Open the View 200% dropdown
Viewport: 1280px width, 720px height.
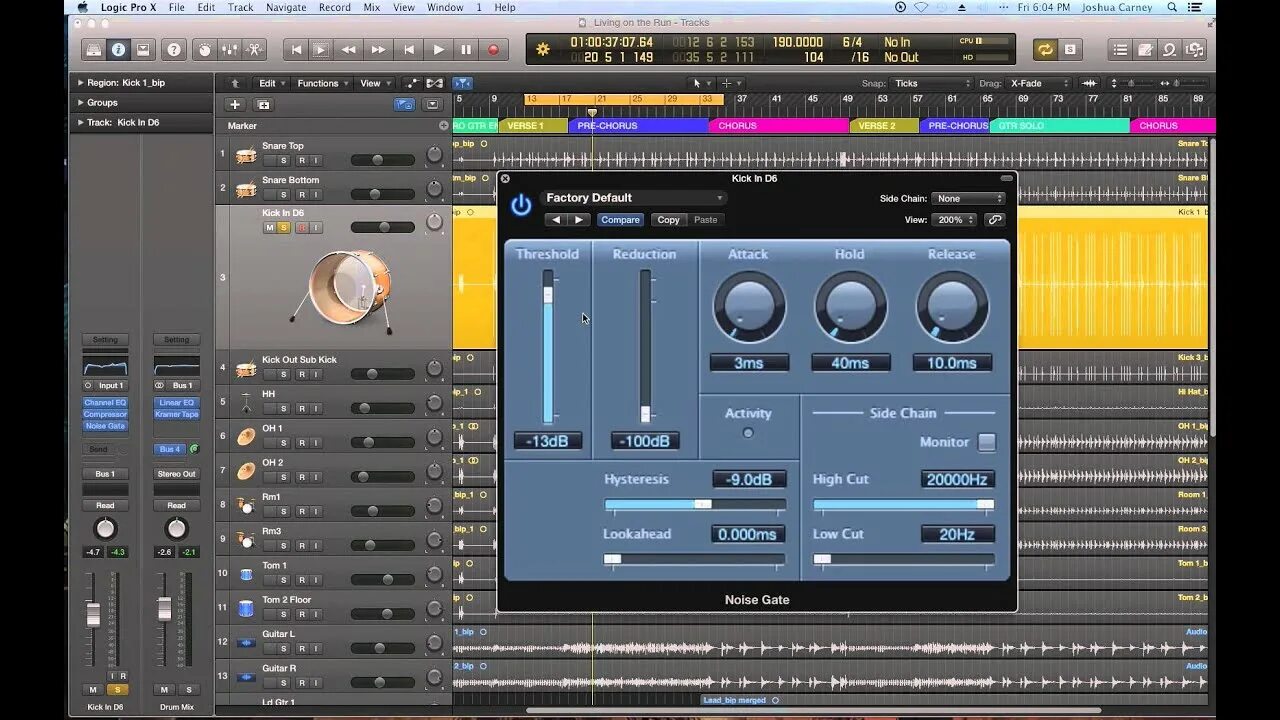point(954,220)
